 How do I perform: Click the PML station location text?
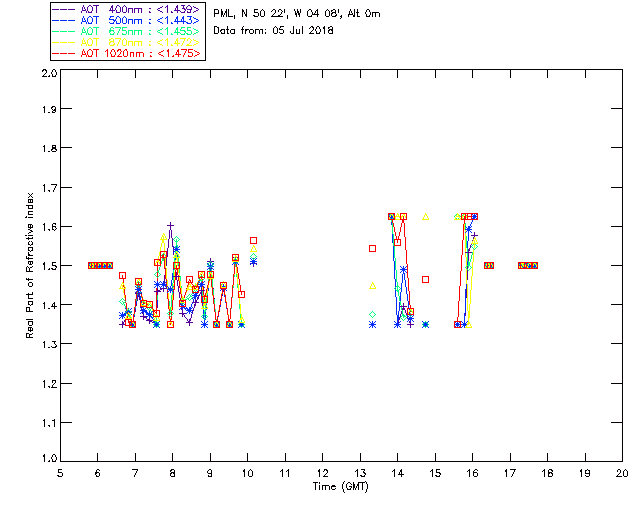(x=297, y=14)
